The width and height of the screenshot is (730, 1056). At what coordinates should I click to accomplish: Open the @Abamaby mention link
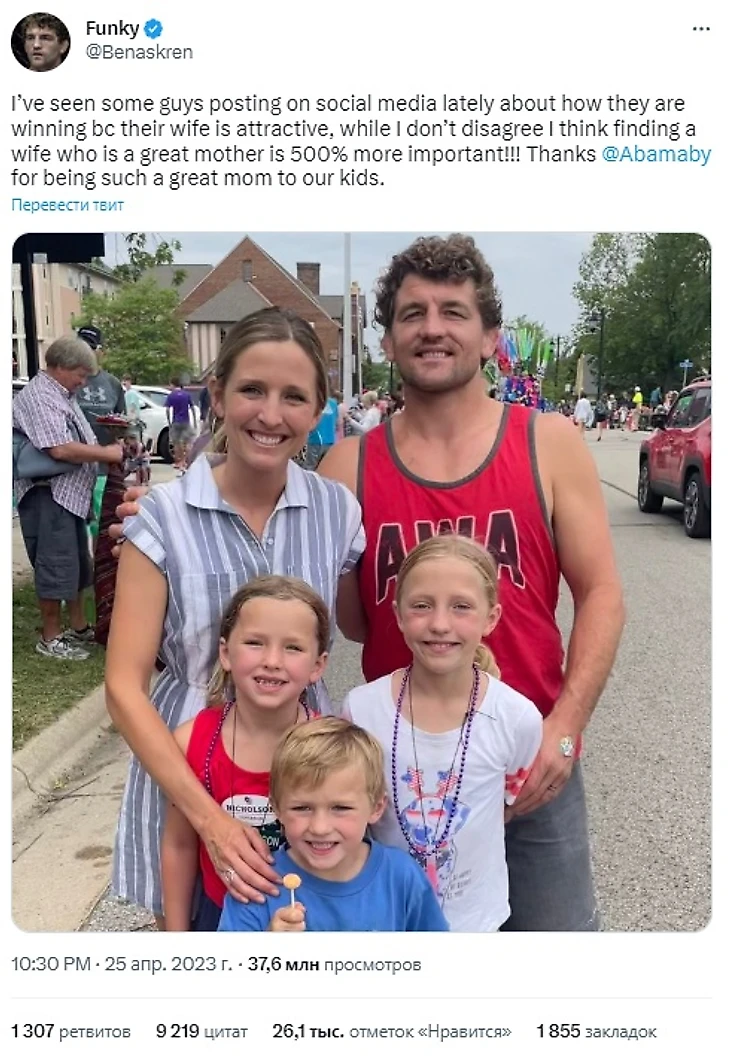tap(656, 154)
